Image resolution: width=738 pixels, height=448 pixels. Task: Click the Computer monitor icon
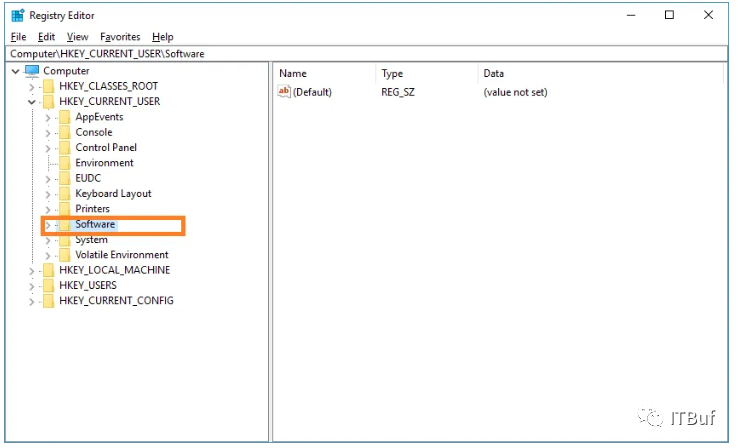click(x=32, y=71)
